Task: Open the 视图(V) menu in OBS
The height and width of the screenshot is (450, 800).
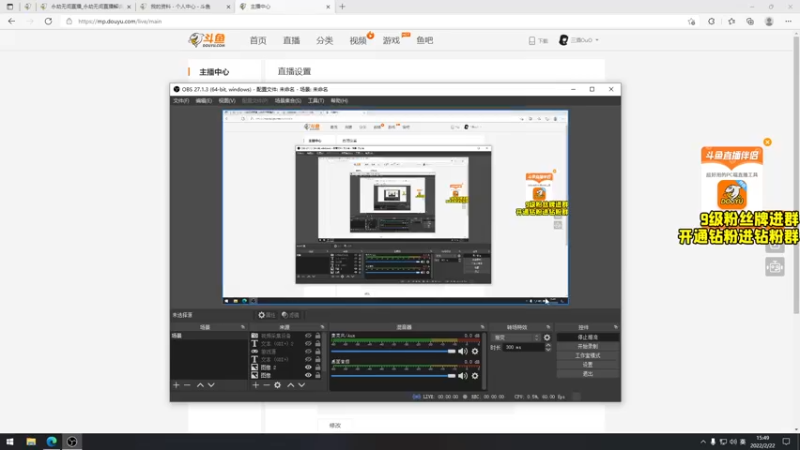Action: click(227, 101)
